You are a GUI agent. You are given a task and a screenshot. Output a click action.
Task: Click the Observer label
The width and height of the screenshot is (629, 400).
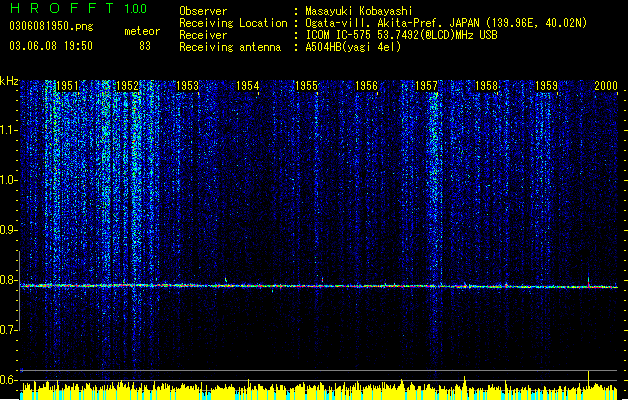(x=203, y=11)
